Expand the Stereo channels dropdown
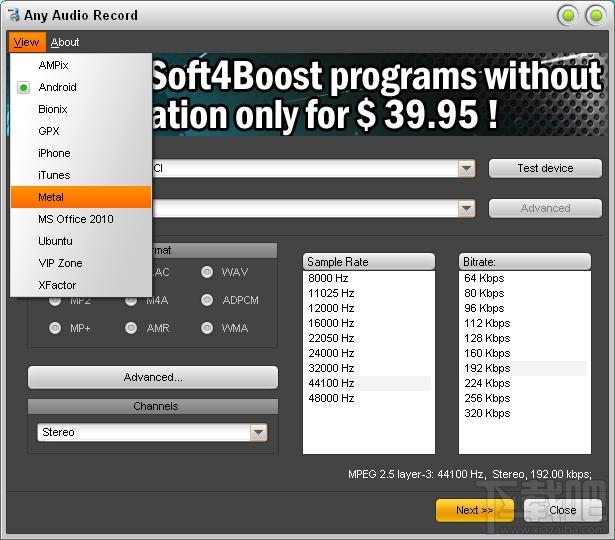The width and height of the screenshot is (615, 540). click(x=258, y=433)
